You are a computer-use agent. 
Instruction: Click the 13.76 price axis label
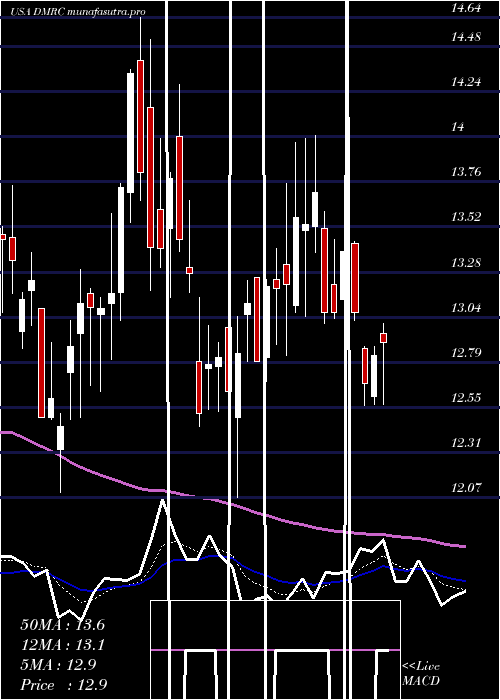pos(466,172)
